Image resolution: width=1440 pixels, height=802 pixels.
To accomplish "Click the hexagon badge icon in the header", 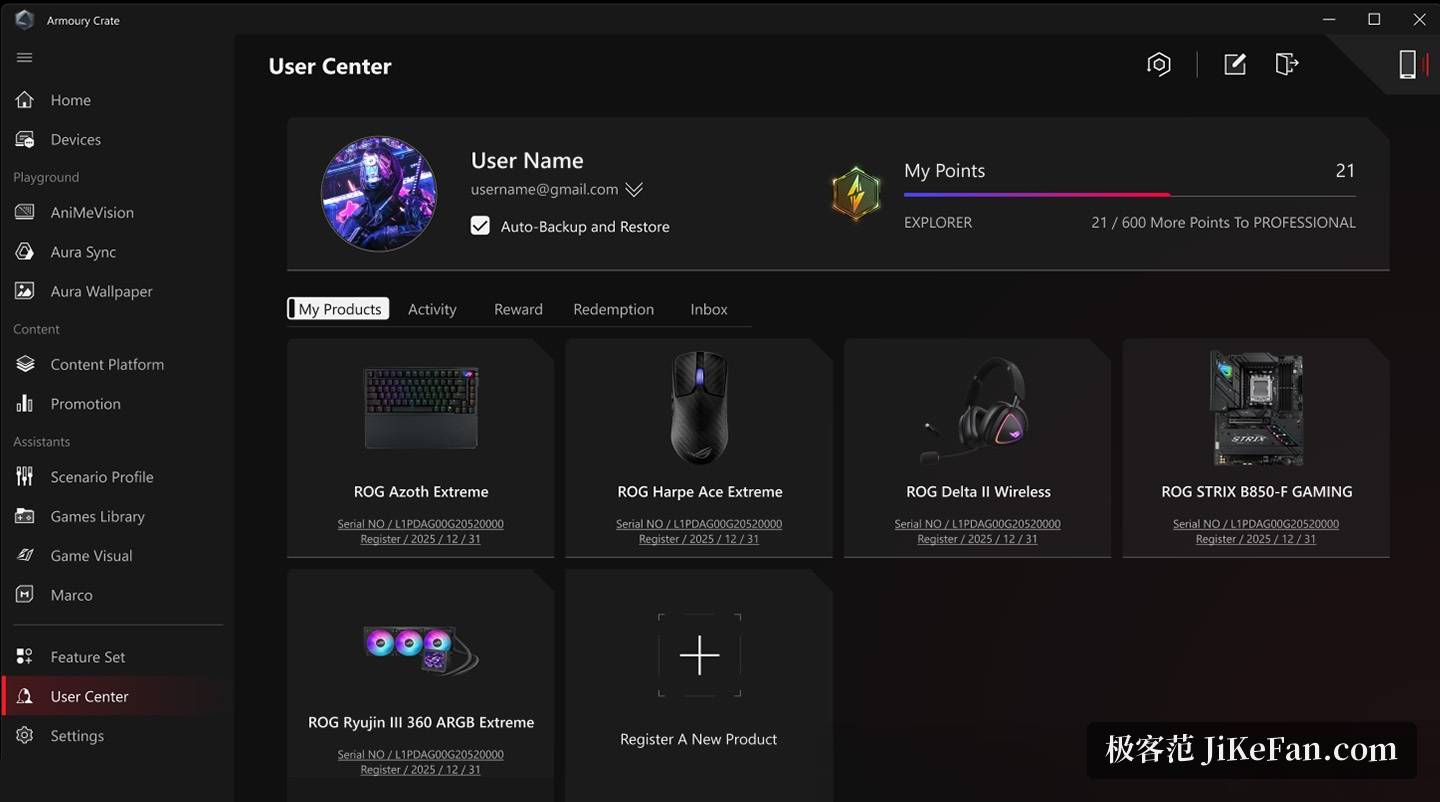I will (1159, 65).
